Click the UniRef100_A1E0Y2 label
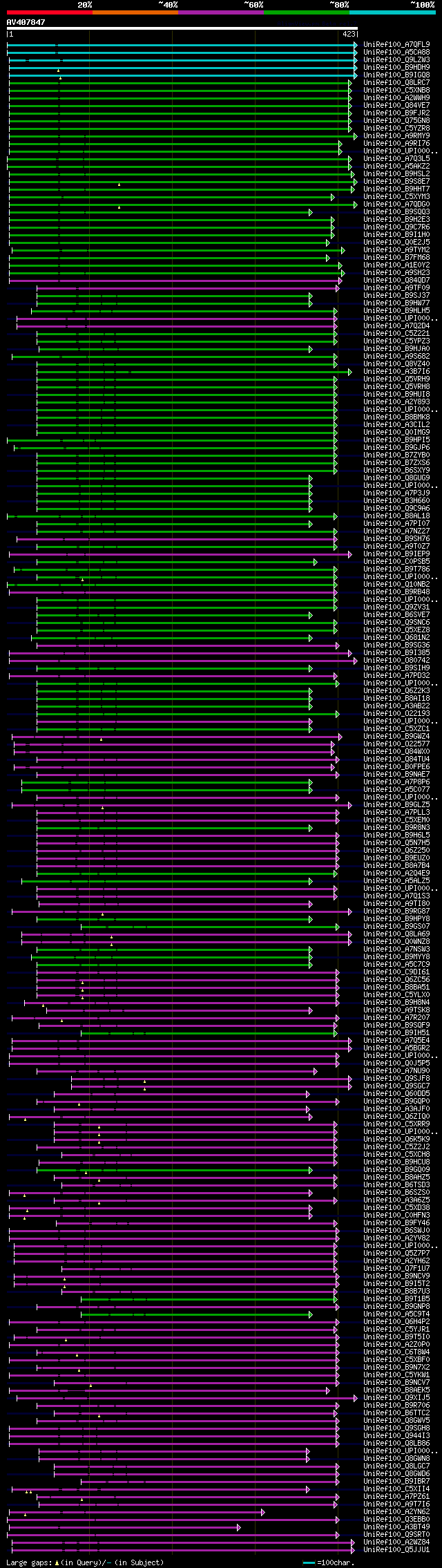This screenshot has height=1568, width=442. point(396,265)
